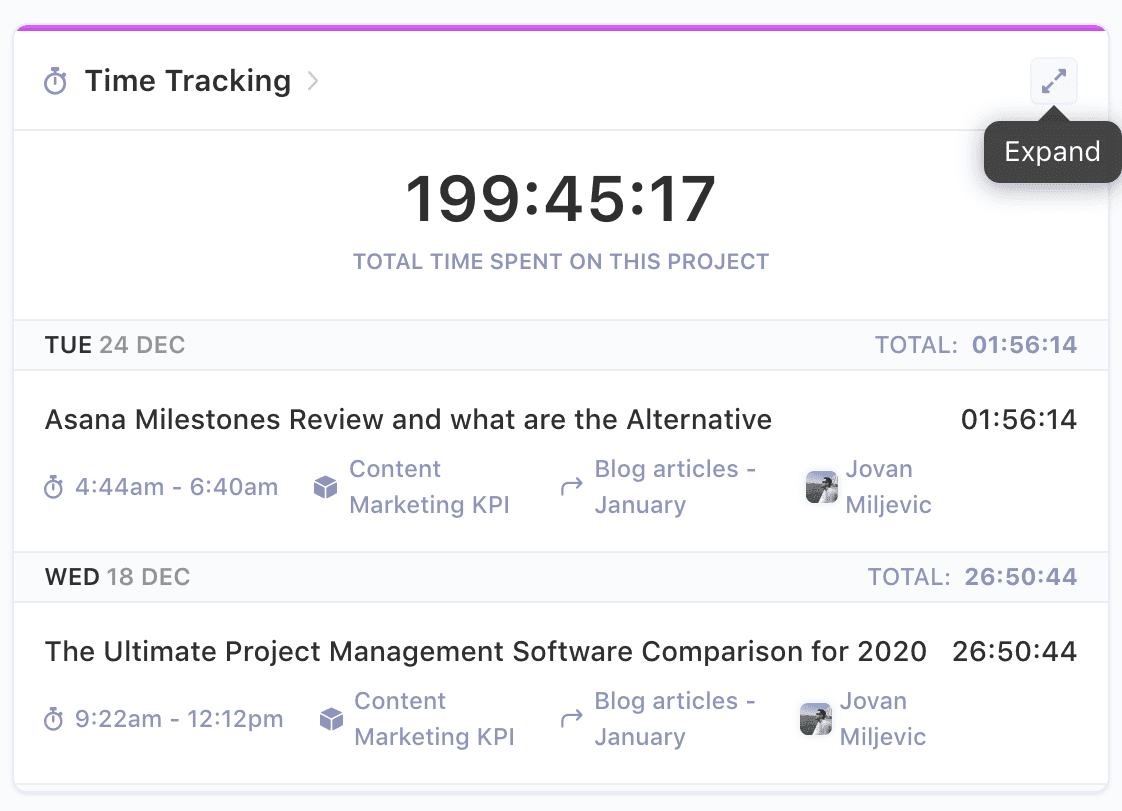Click the cube icon before Content Marketing KPI (top entry)
Image resolution: width=1122 pixels, height=811 pixels.
pos(326,487)
